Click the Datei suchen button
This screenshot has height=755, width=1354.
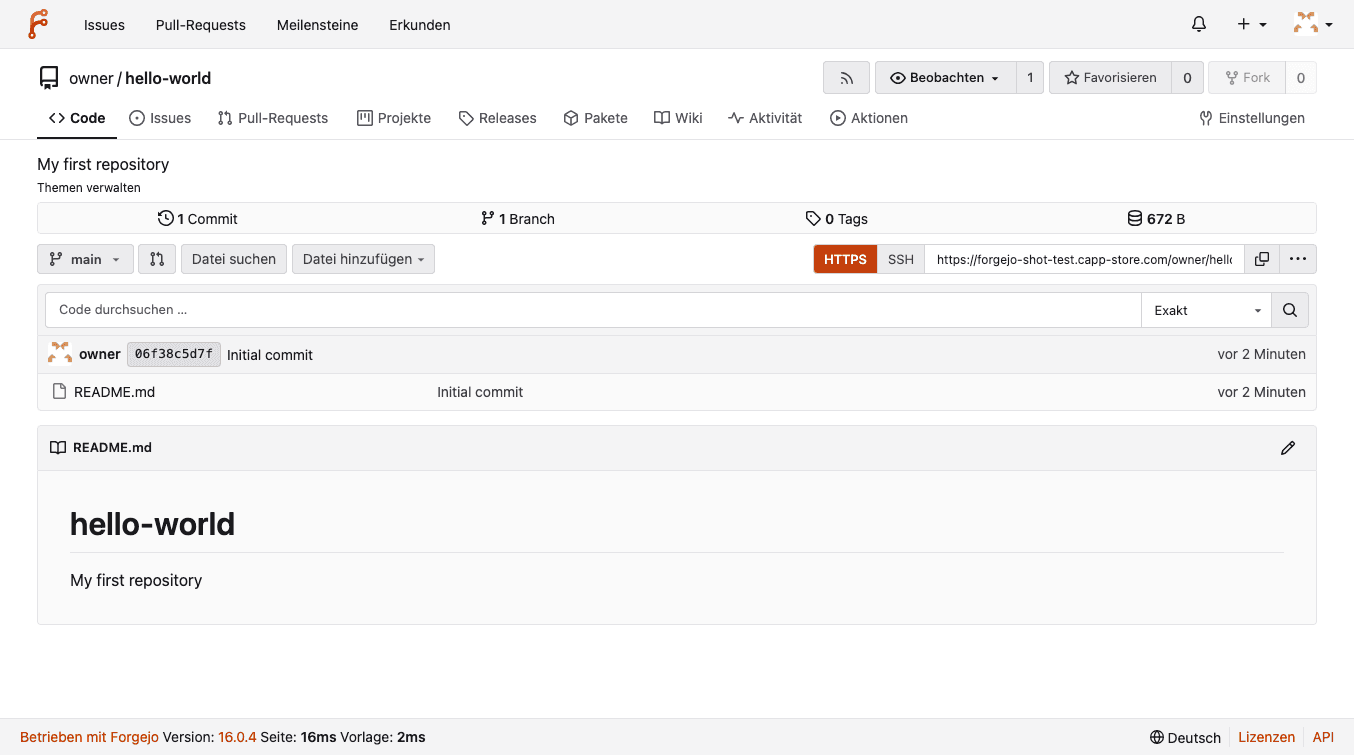[x=234, y=259]
